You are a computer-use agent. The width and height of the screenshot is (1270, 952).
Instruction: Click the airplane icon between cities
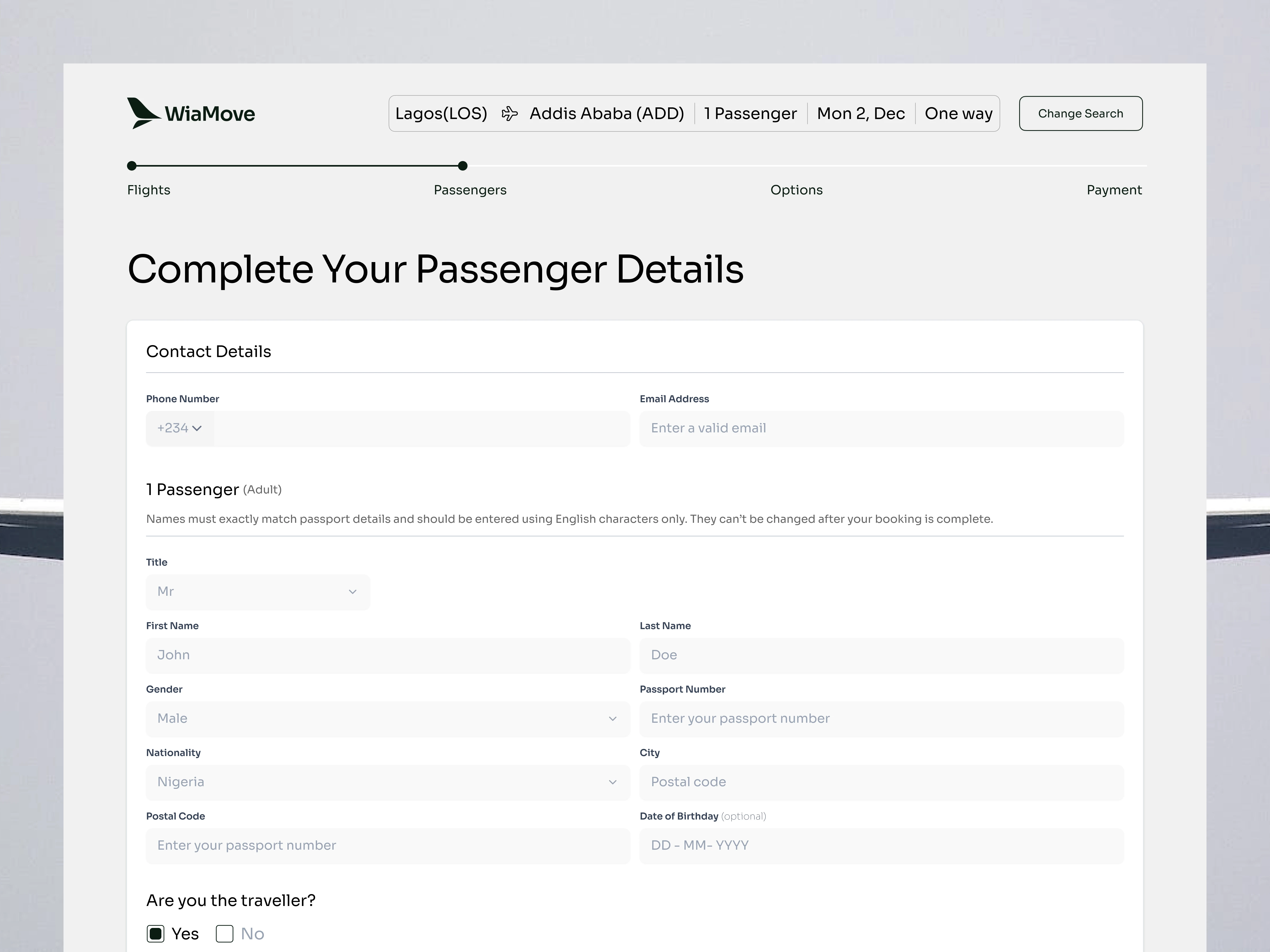509,114
